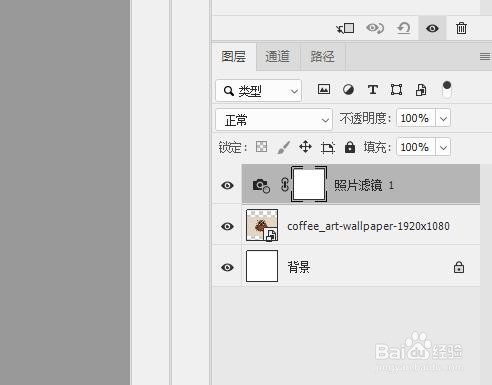Lock transparent pixels icon

coord(261,147)
